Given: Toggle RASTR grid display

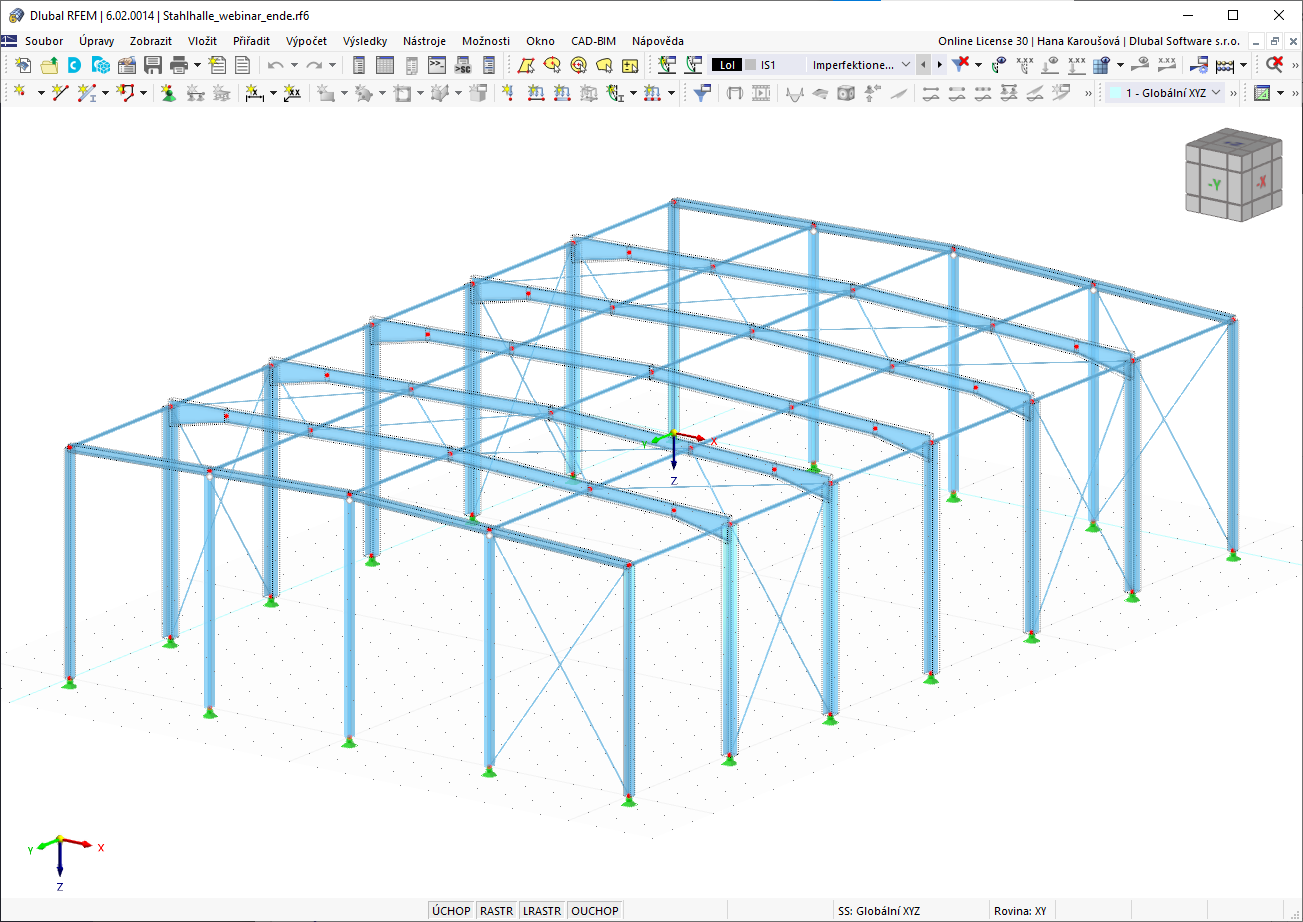Looking at the screenshot, I should (497, 911).
